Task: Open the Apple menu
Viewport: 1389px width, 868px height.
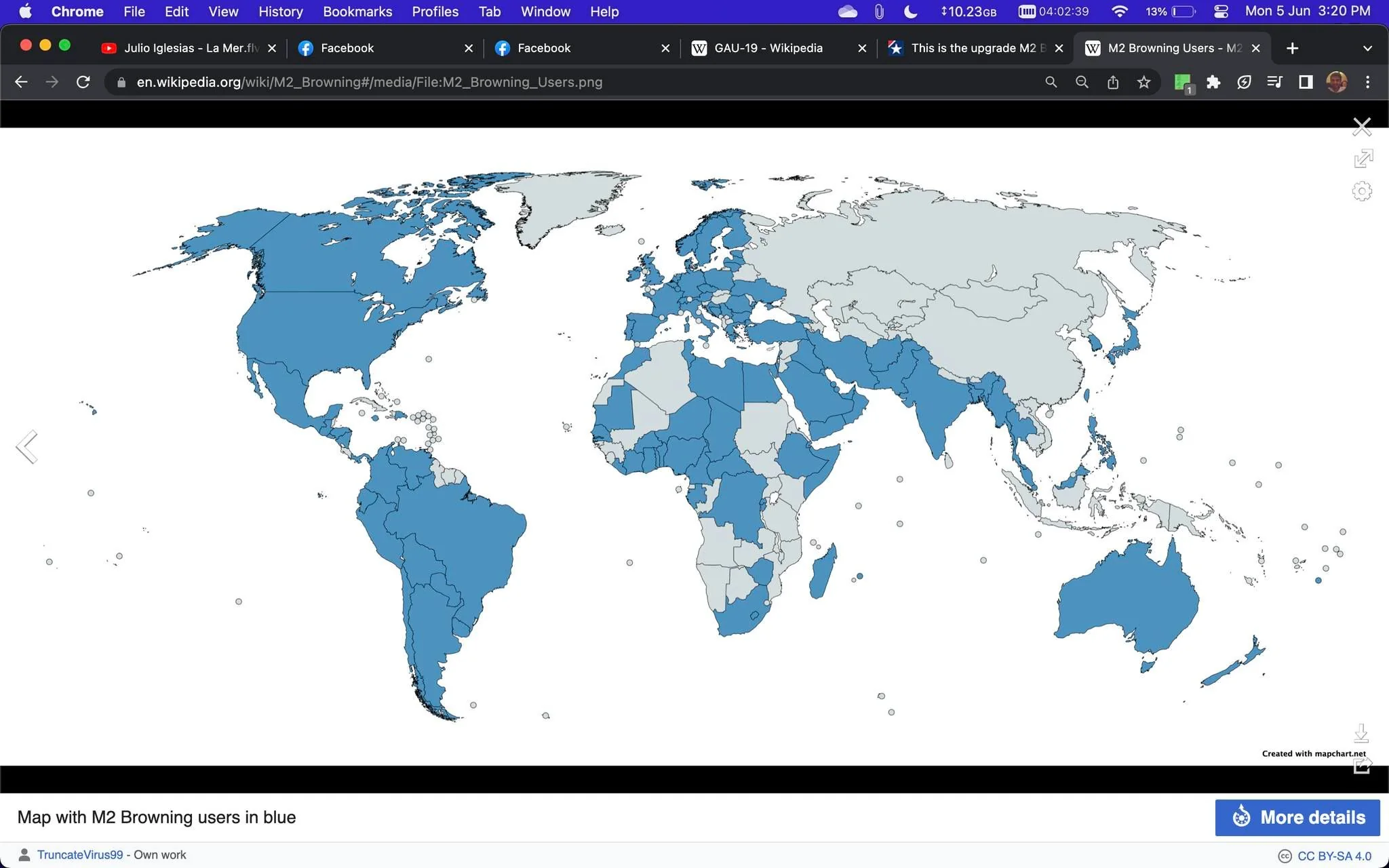Action: pos(25,12)
